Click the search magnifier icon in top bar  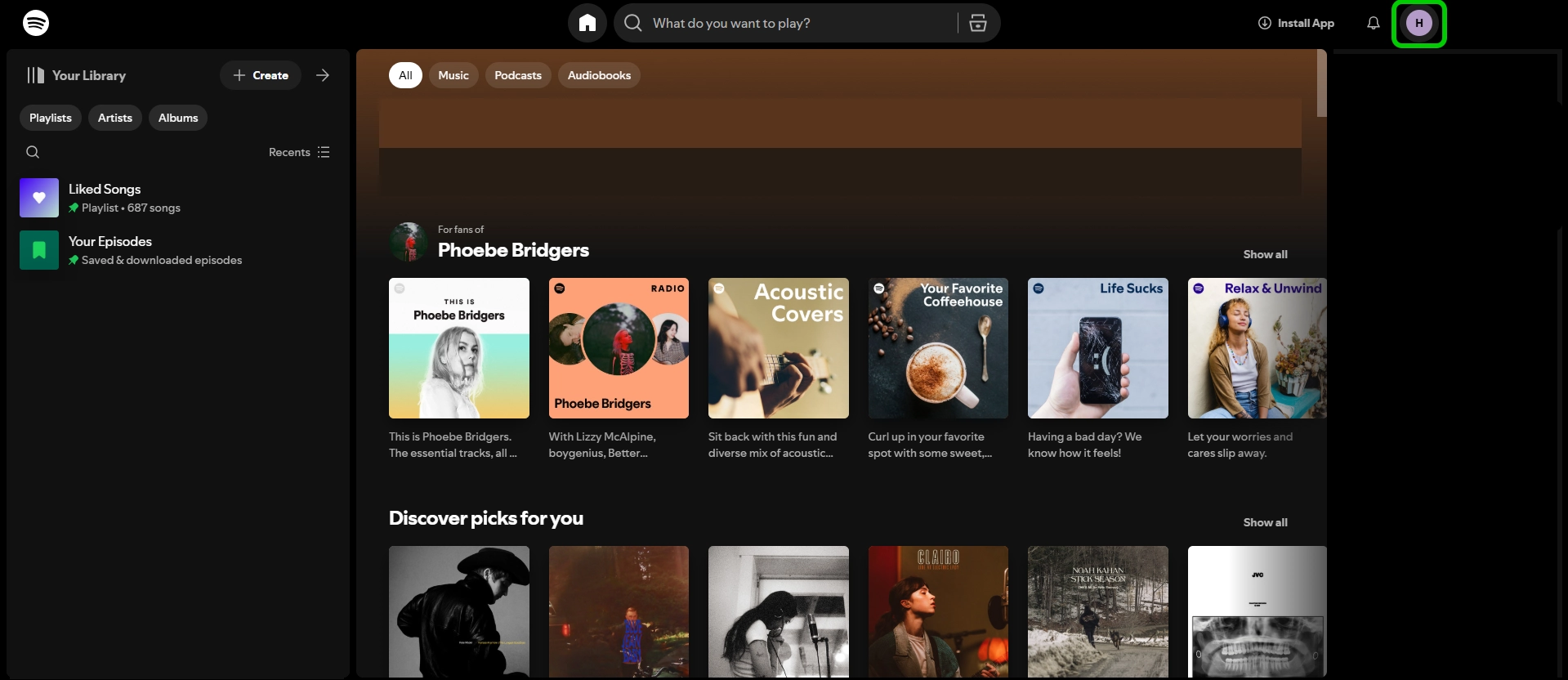(633, 23)
